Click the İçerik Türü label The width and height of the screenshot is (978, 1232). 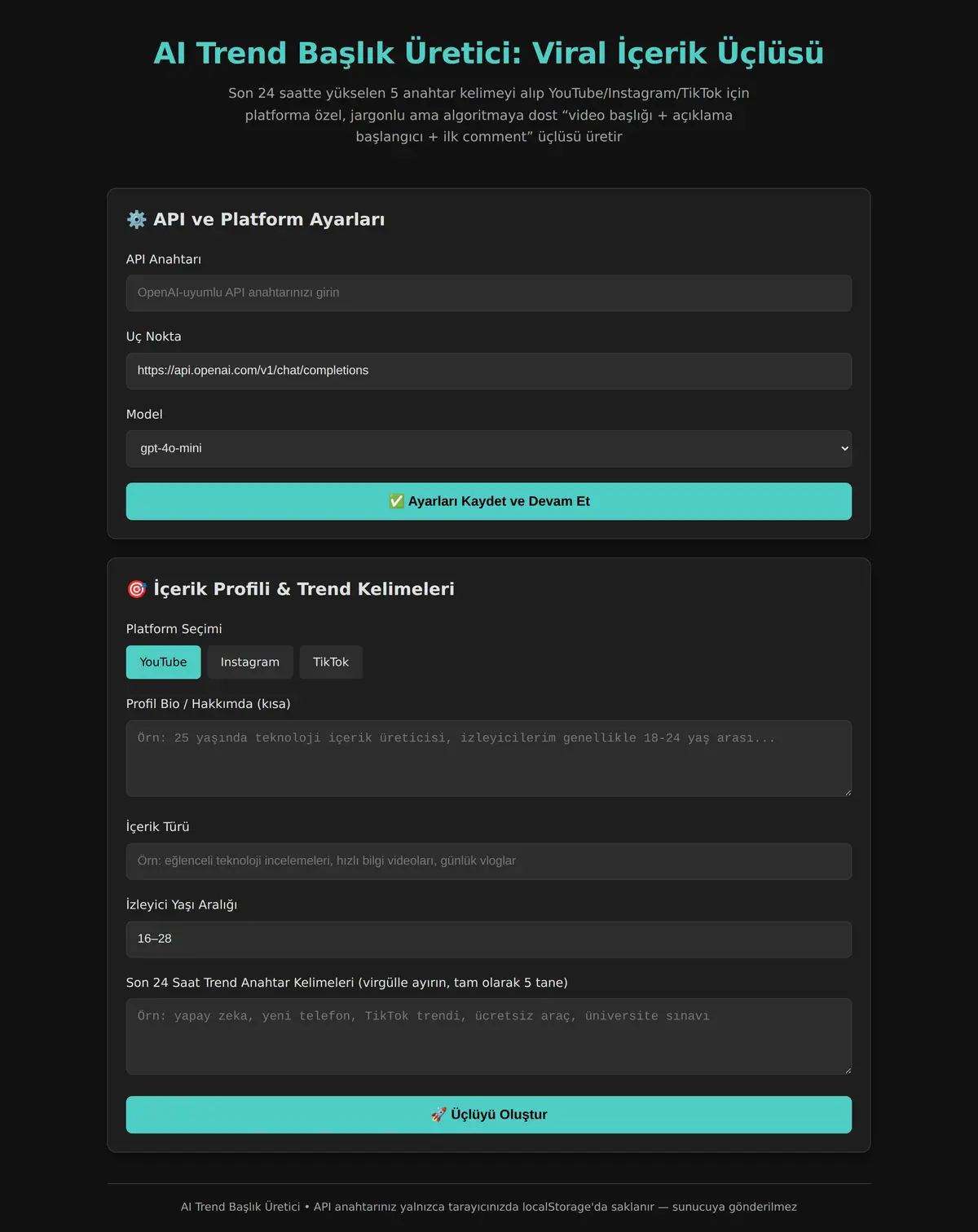[x=158, y=827]
